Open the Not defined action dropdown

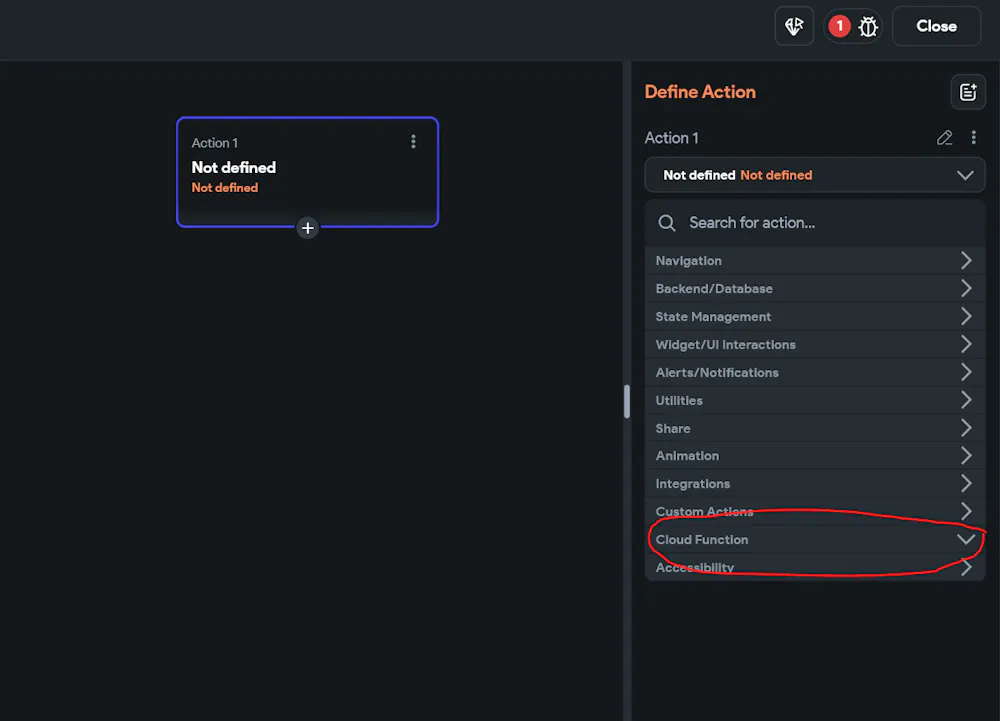[814, 175]
